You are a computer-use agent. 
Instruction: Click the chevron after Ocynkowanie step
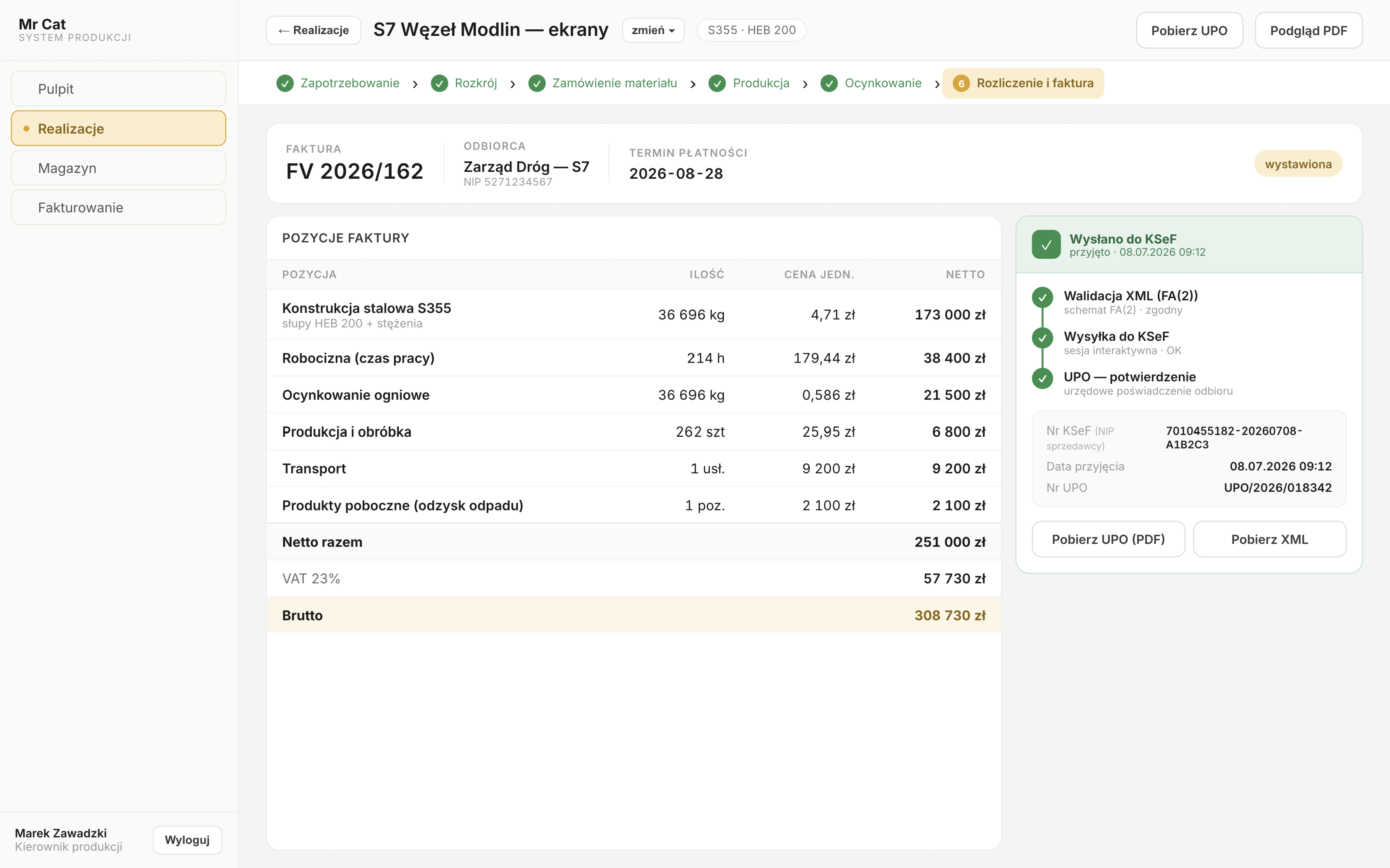coord(937,85)
